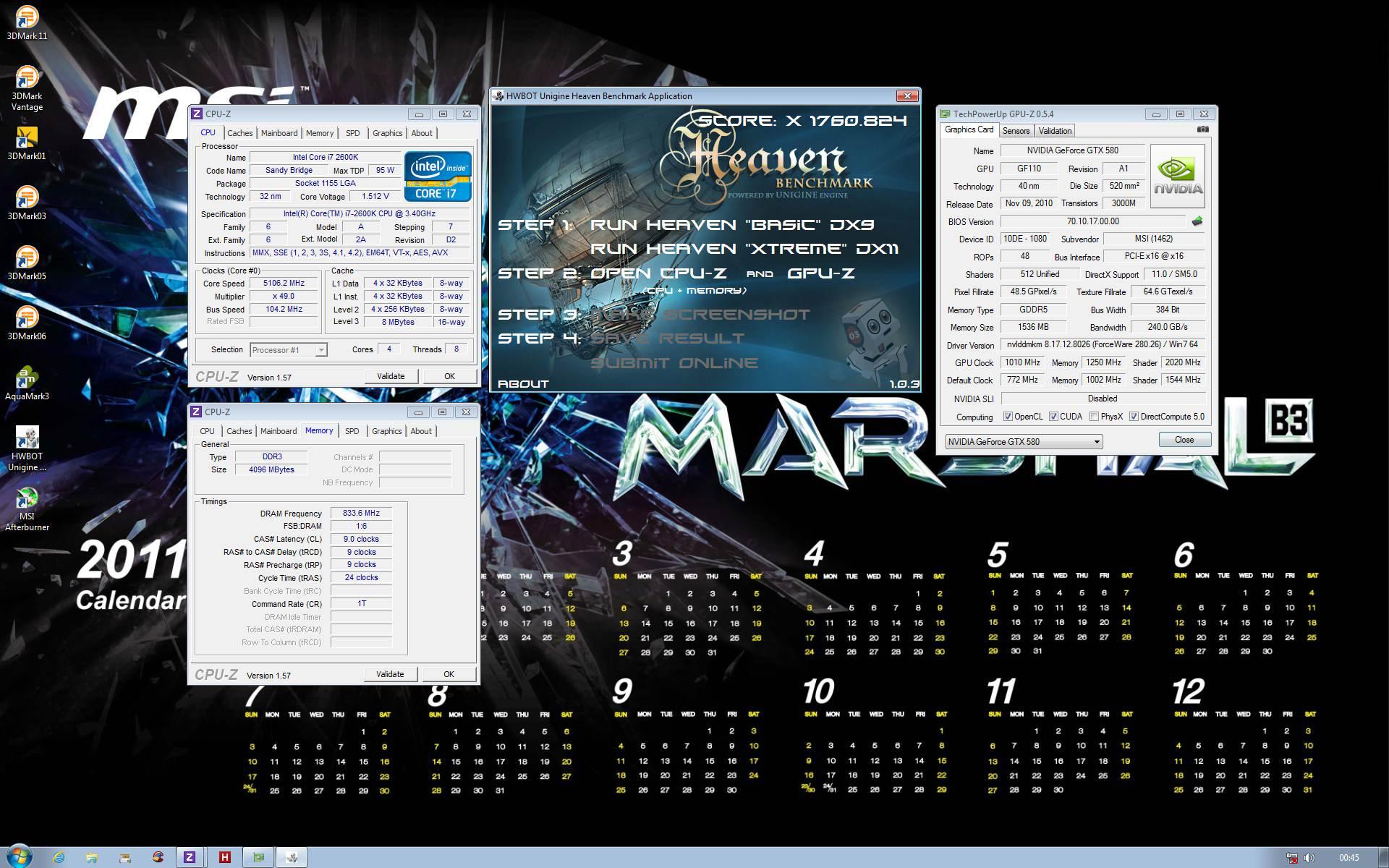This screenshot has width=1389, height=868.
Task: Open the Sensors tab in GPU-Z
Action: click(x=1016, y=131)
